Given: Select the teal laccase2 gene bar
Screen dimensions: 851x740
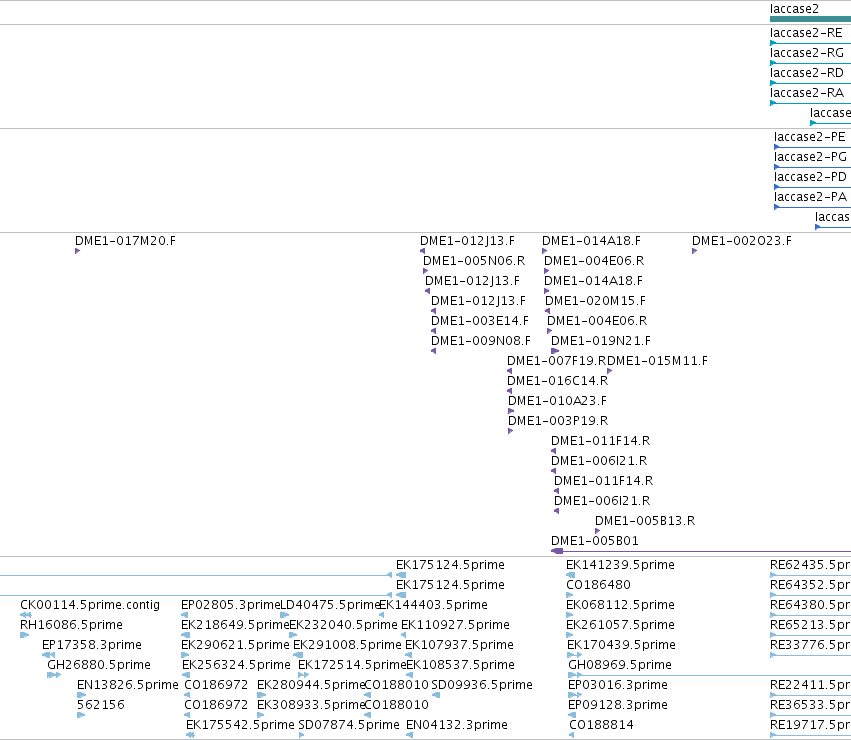Looking at the screenshot, I should point(810,19).
